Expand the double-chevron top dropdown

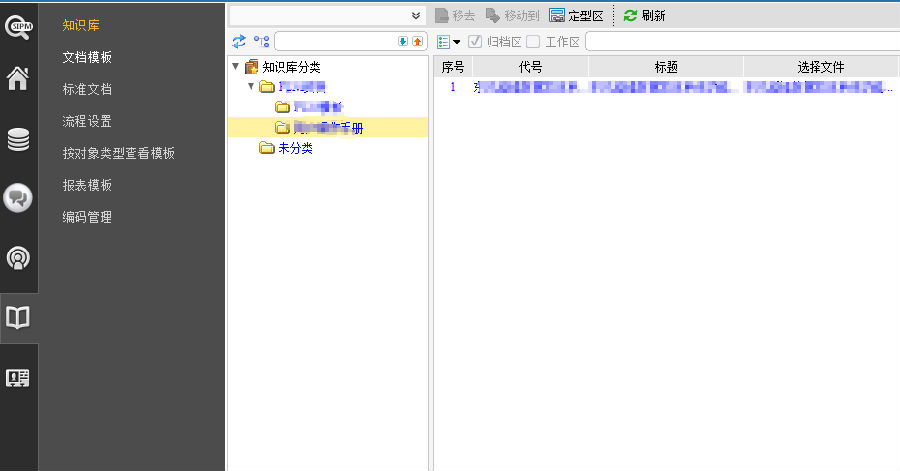coord(416,15)
